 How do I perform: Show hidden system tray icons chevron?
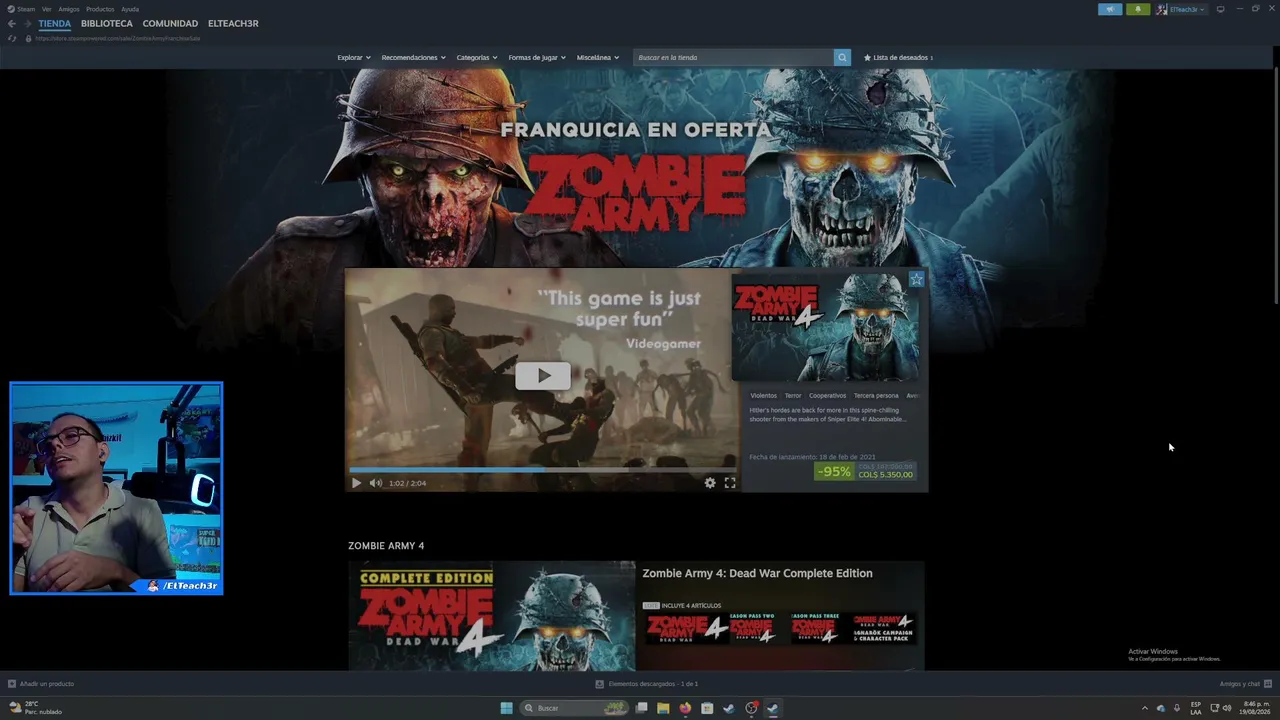(x=1145, y=708)
